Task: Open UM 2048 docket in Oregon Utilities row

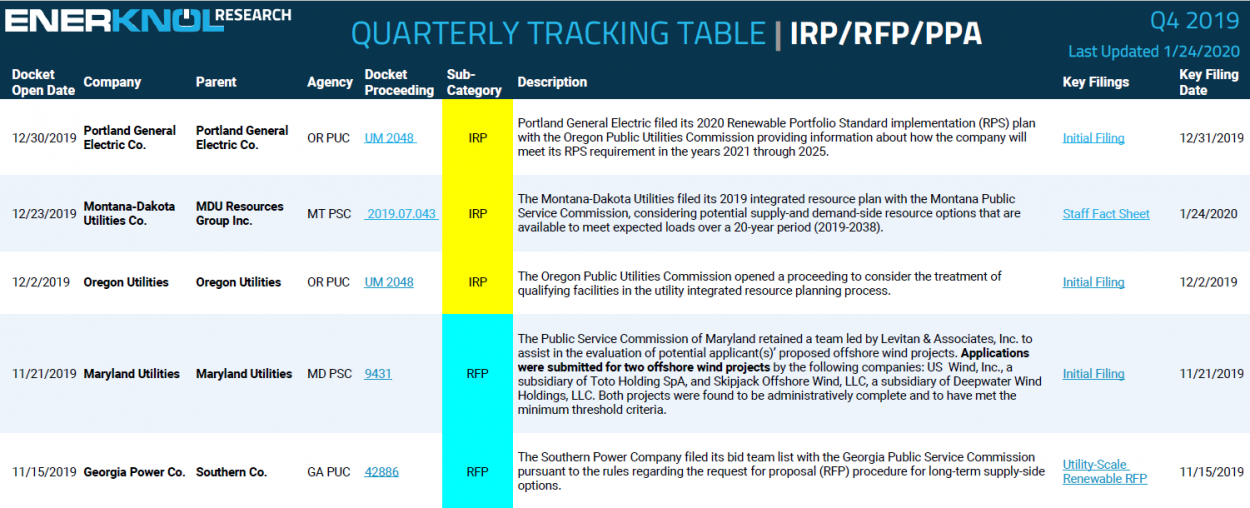Action: tap(389, 283)
